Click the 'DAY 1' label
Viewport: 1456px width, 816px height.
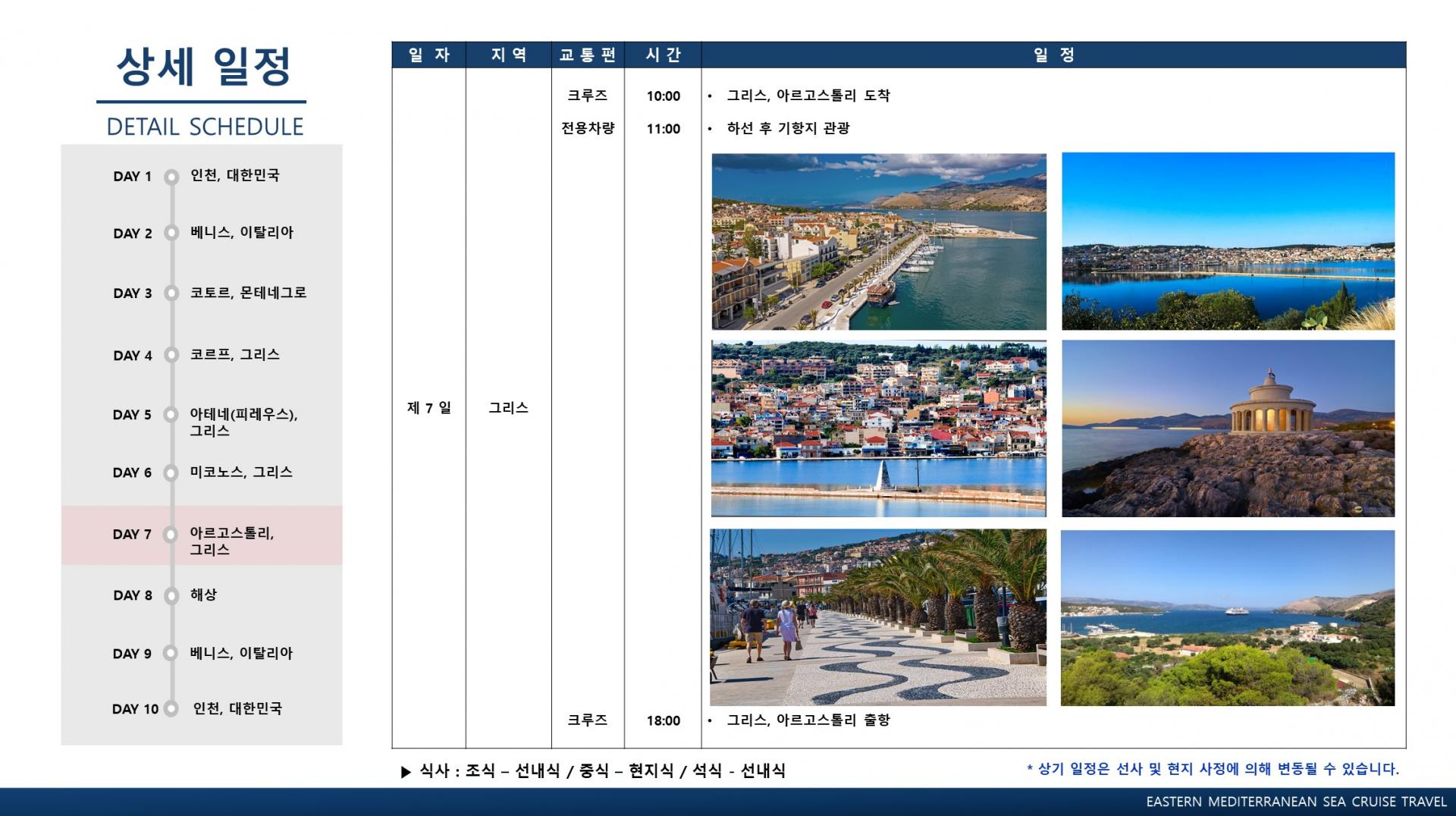(x=133, y=177)
